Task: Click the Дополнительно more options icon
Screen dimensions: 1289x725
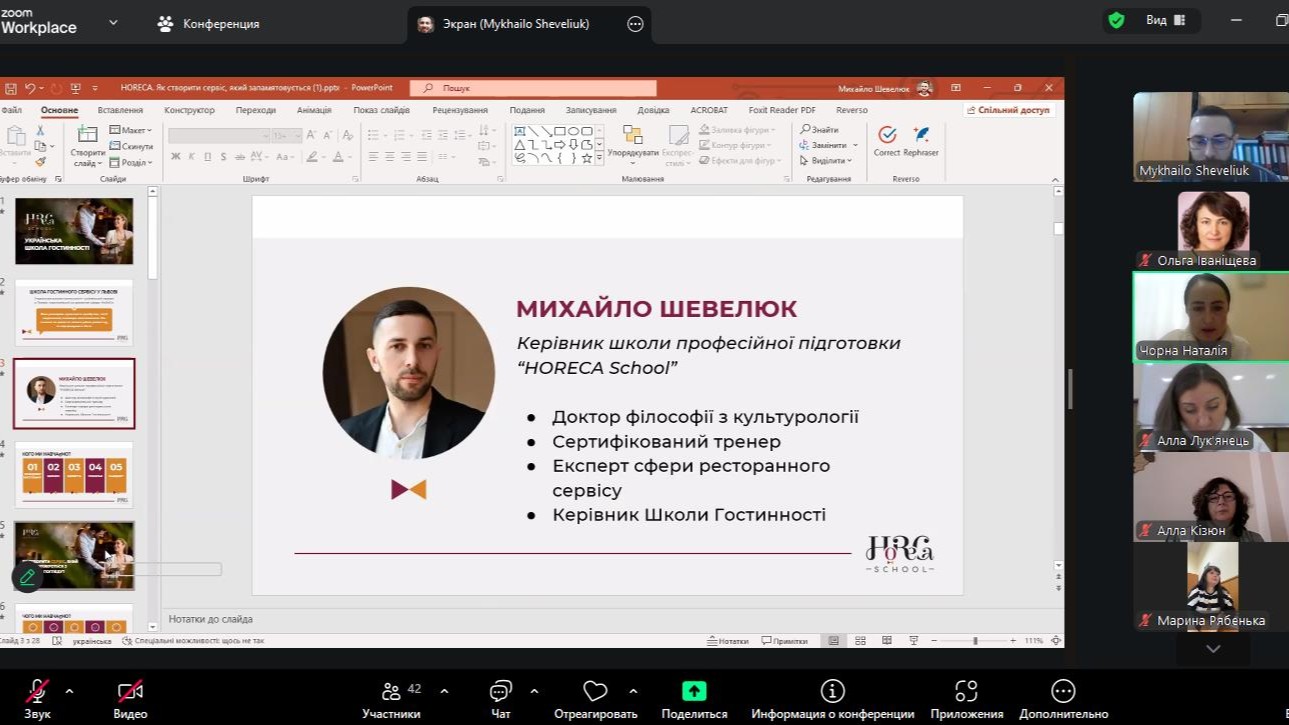Action: tap(1063, 691)
